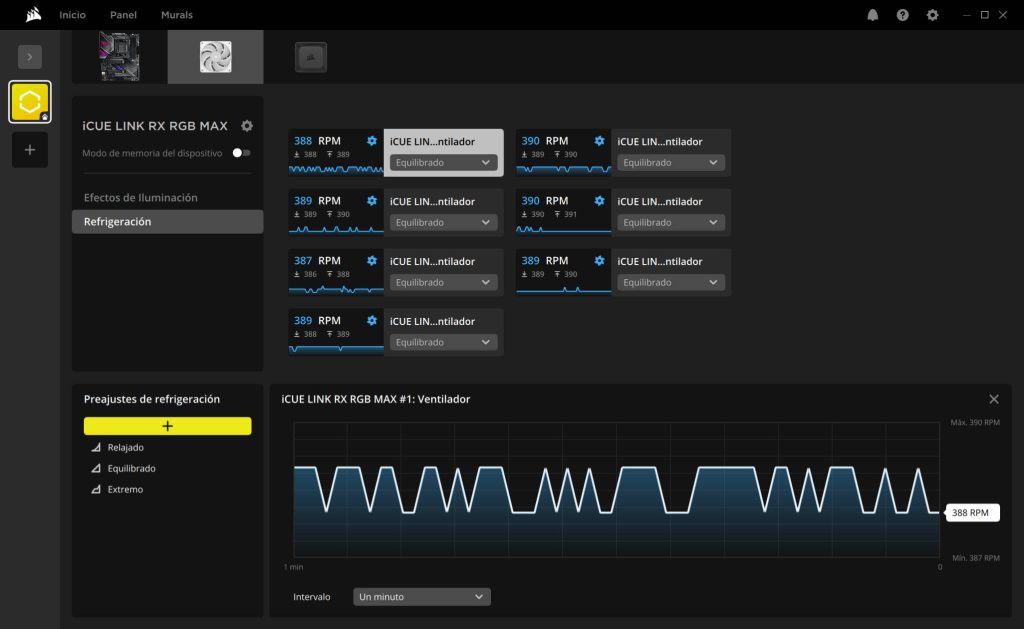Go to Murals tab
Image resolution: width=1024 pixels, height=629 pixels.
click(x=177, y=14)
